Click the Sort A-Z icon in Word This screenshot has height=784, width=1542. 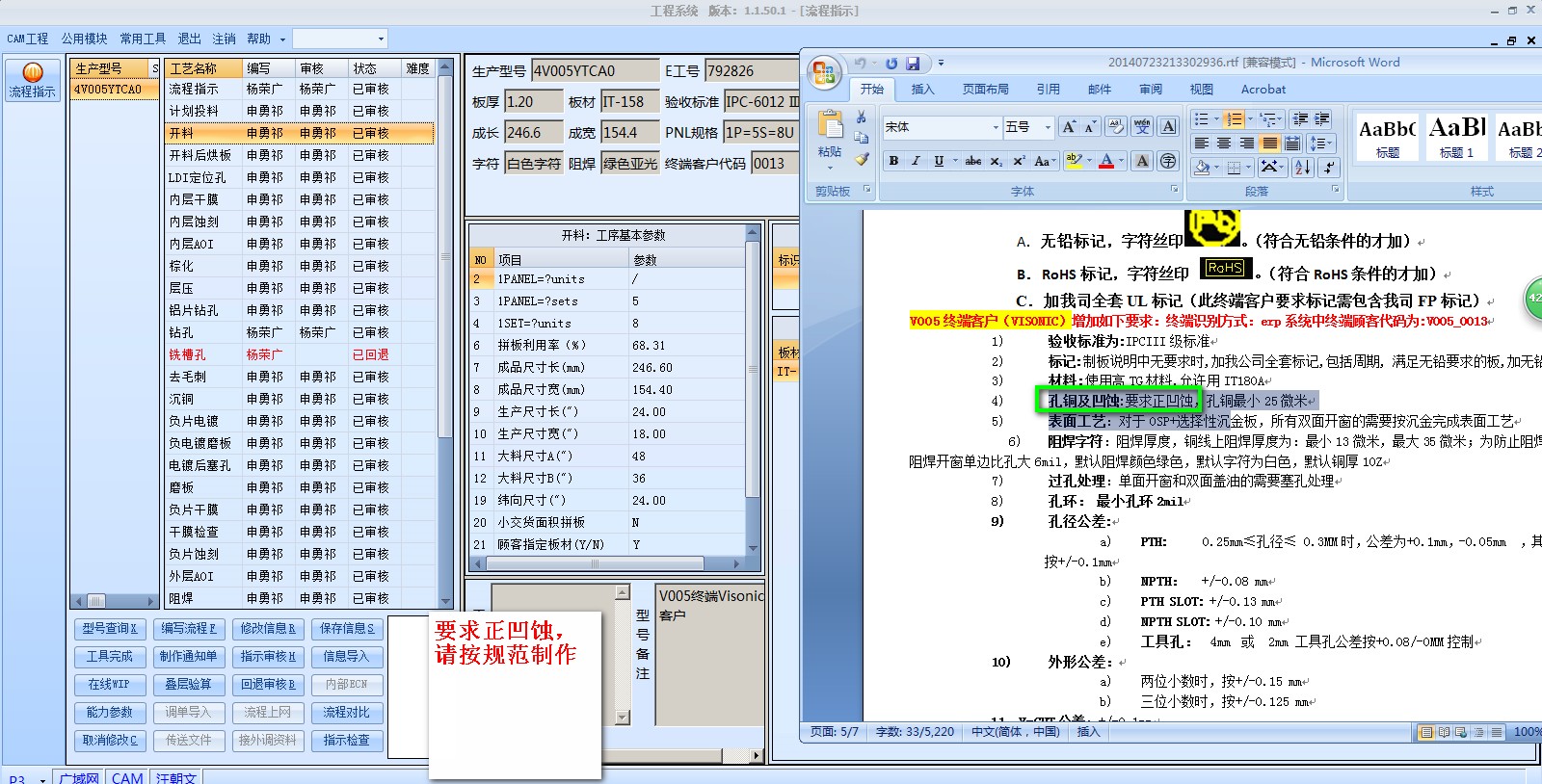1303,168
